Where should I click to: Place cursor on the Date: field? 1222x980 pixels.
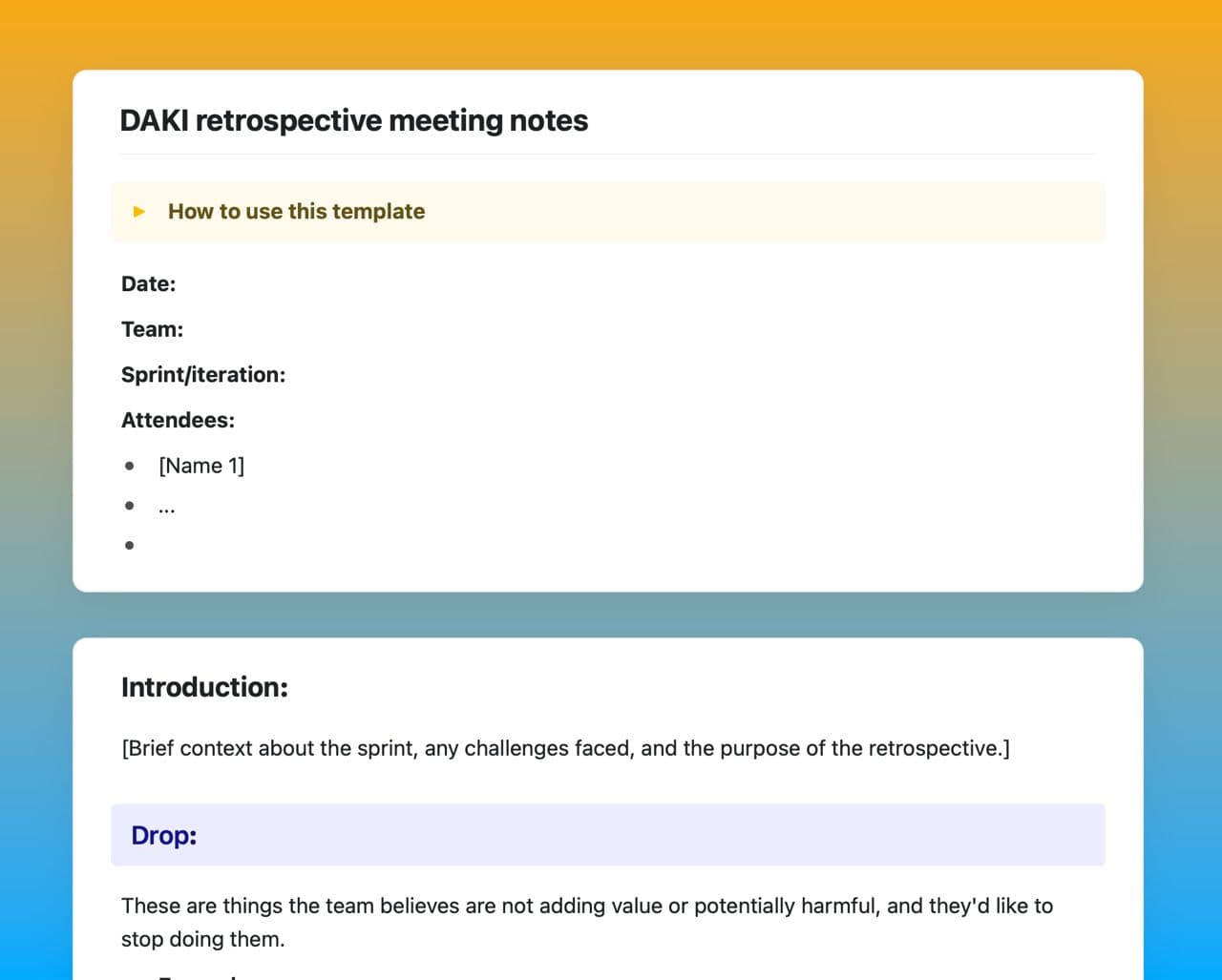149,284
